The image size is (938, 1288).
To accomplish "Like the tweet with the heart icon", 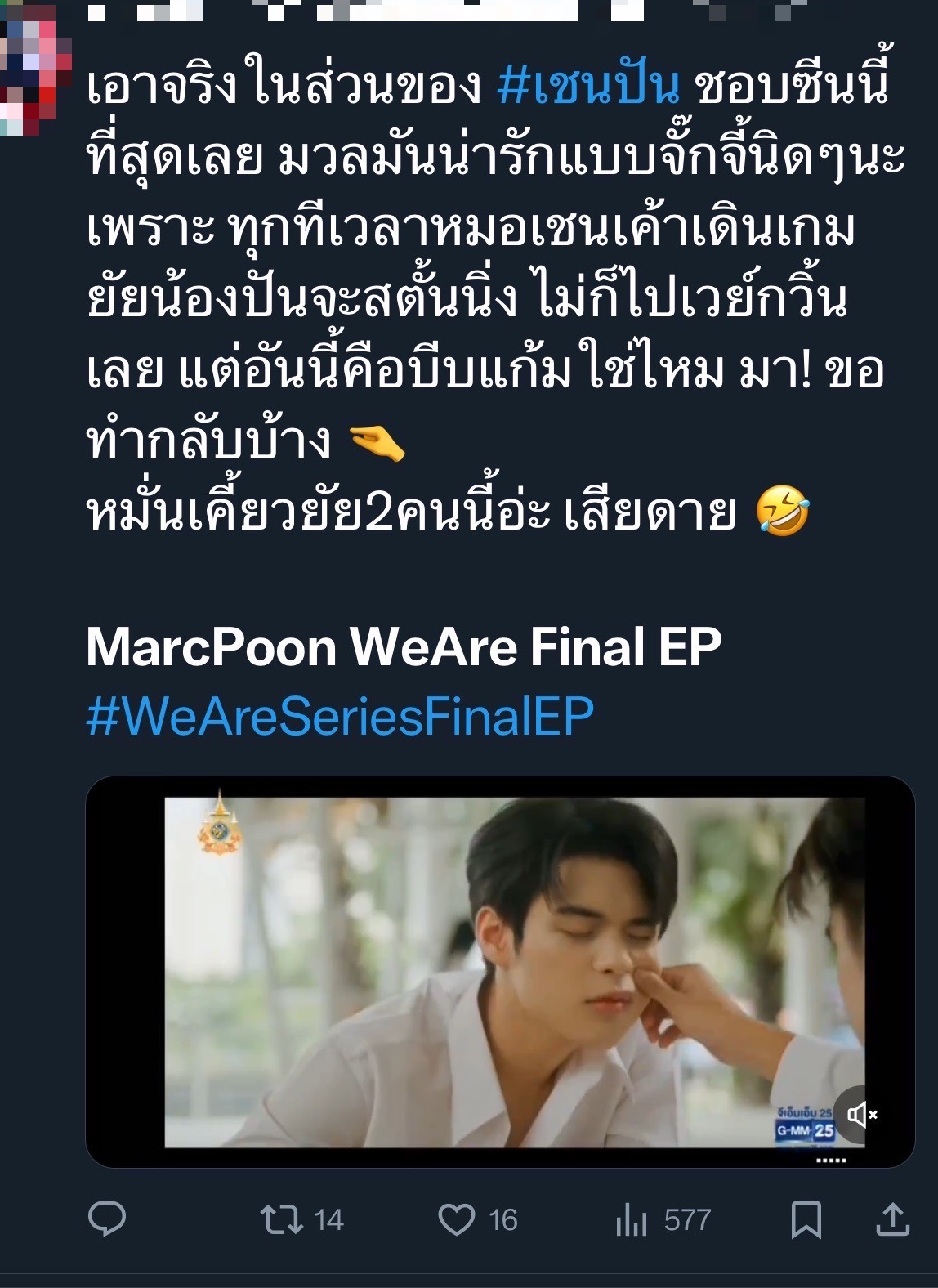I will pyautogui.click(x=457, y=1219).
